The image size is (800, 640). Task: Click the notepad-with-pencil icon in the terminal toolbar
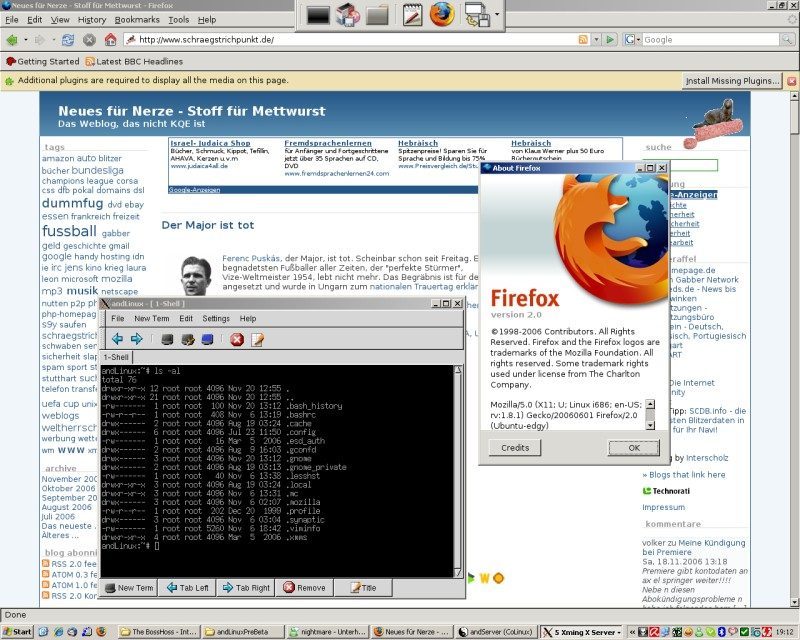tap(257, 339)
